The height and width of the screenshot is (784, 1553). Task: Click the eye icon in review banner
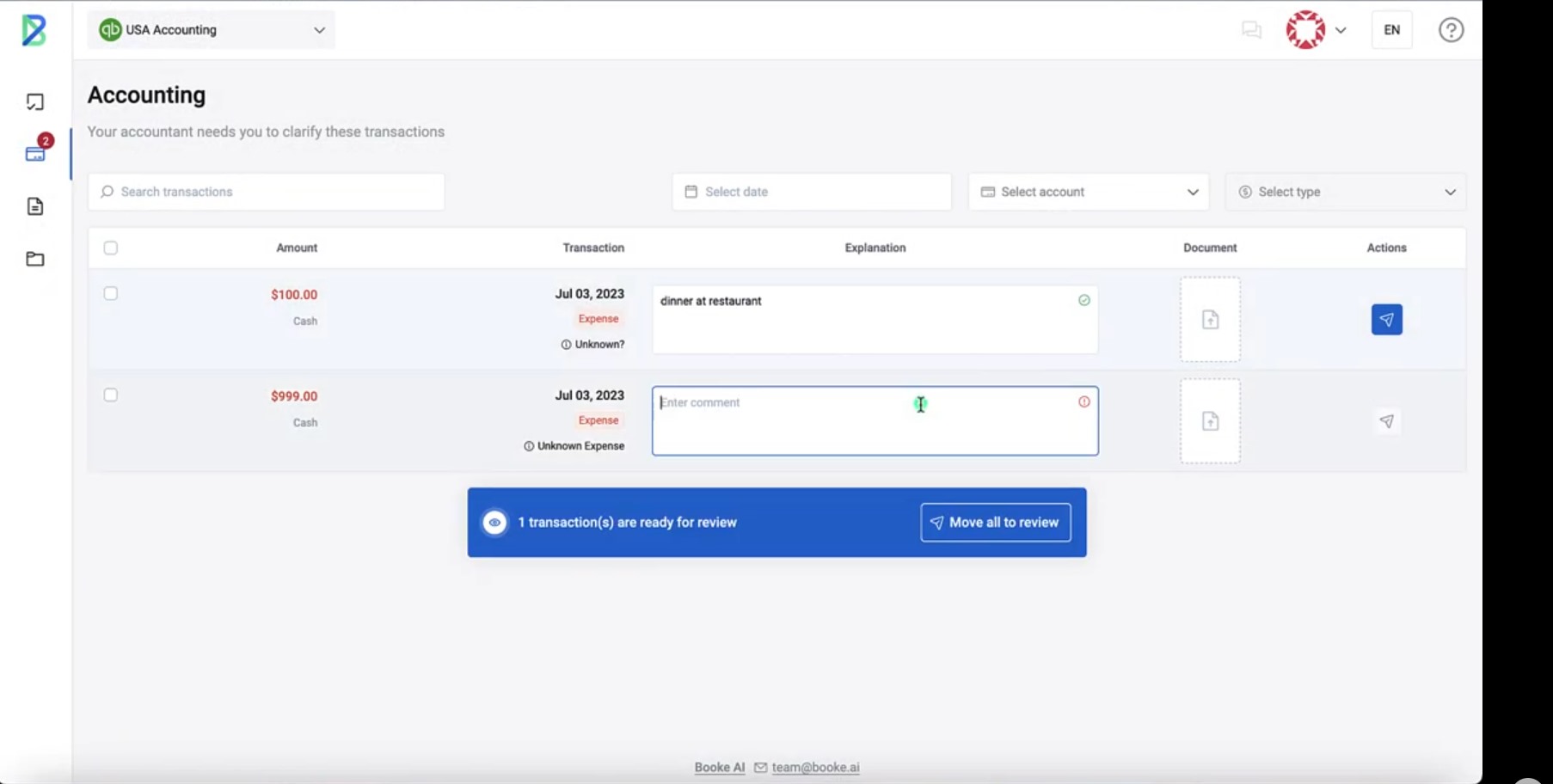click(x=494, y=523)
